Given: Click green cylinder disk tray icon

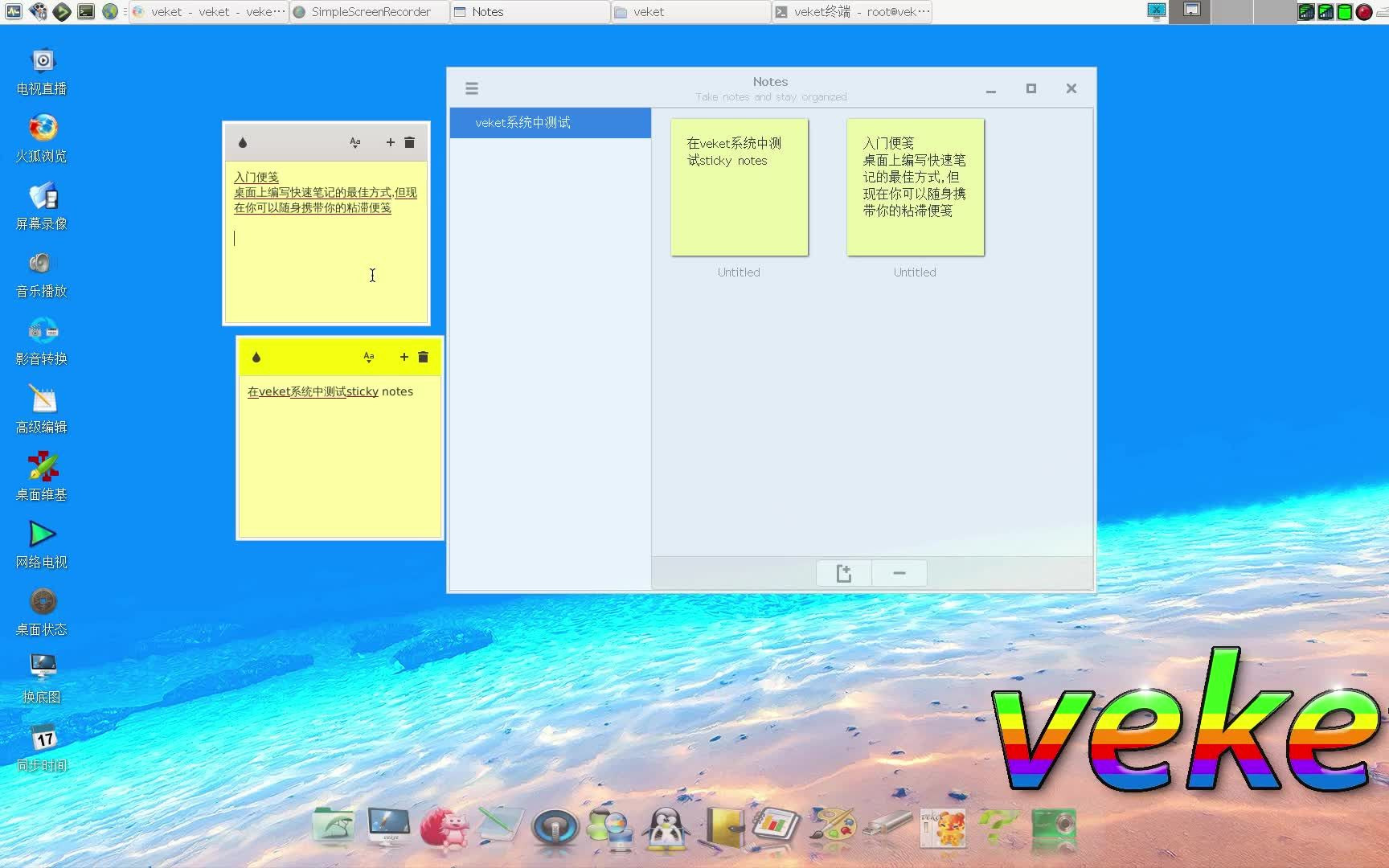Looking at the screenshot, I should 1345,12.
